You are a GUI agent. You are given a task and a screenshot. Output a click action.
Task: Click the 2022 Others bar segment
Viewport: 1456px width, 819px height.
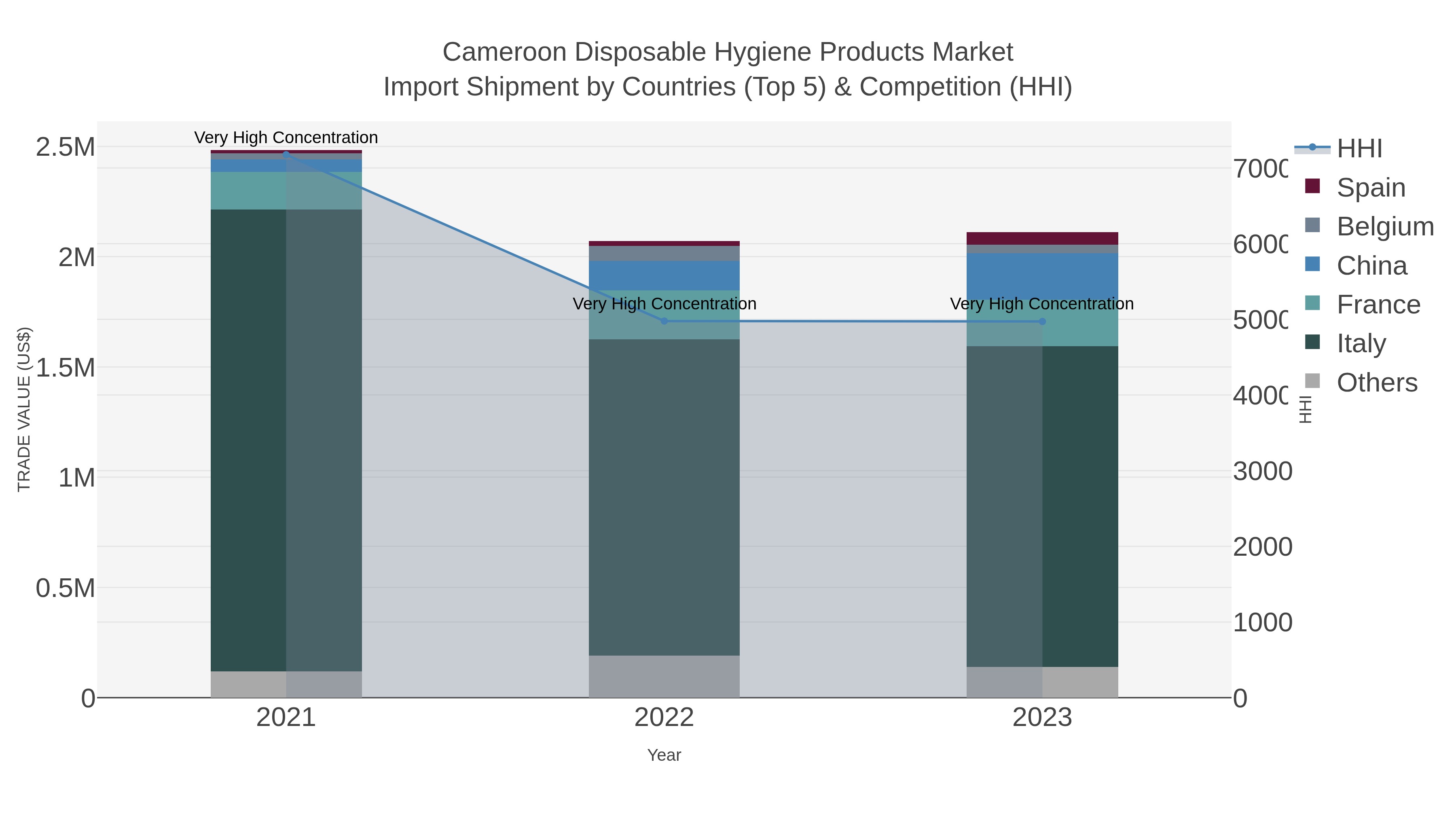point(664,677)
